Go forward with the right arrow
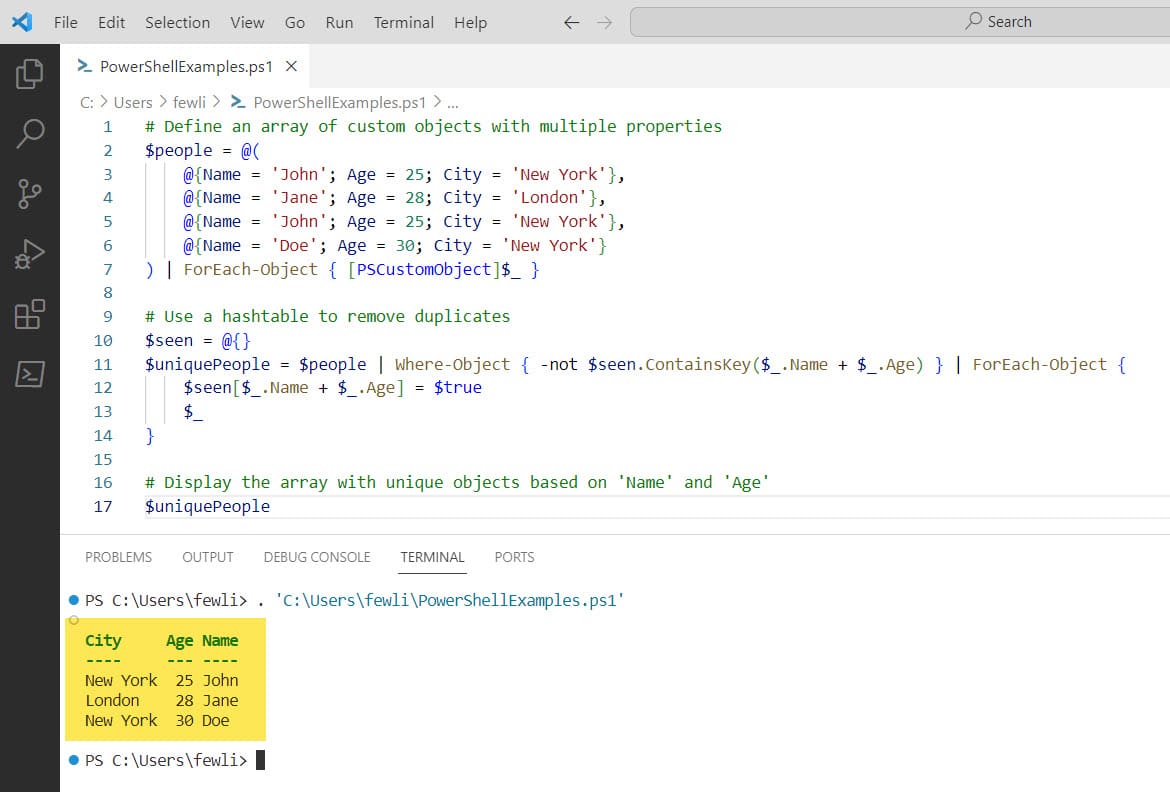Image resolution: width=1170 pixels, height=792 pixels. [604, 22]
